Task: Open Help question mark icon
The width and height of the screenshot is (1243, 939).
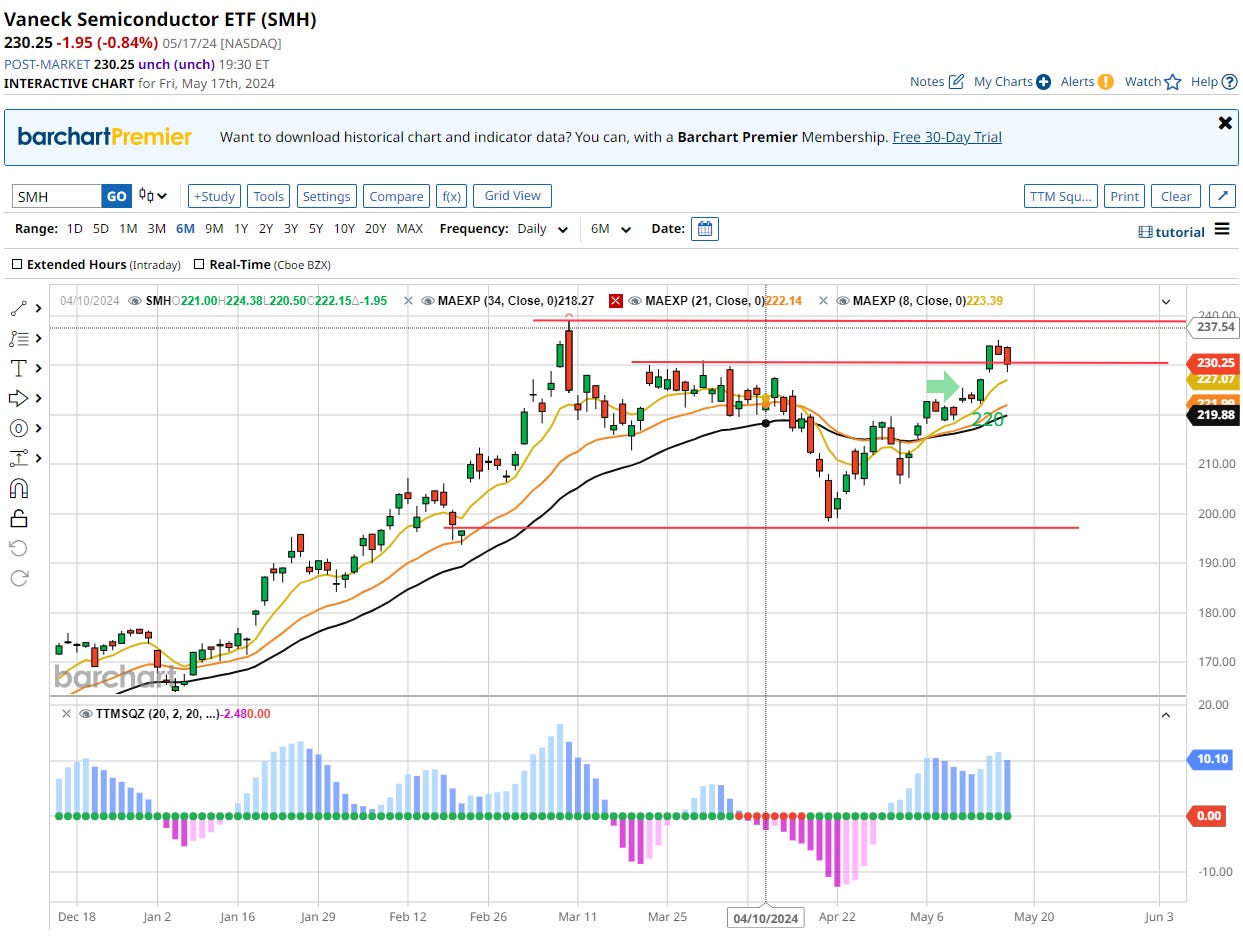Action: point(1229,82)
